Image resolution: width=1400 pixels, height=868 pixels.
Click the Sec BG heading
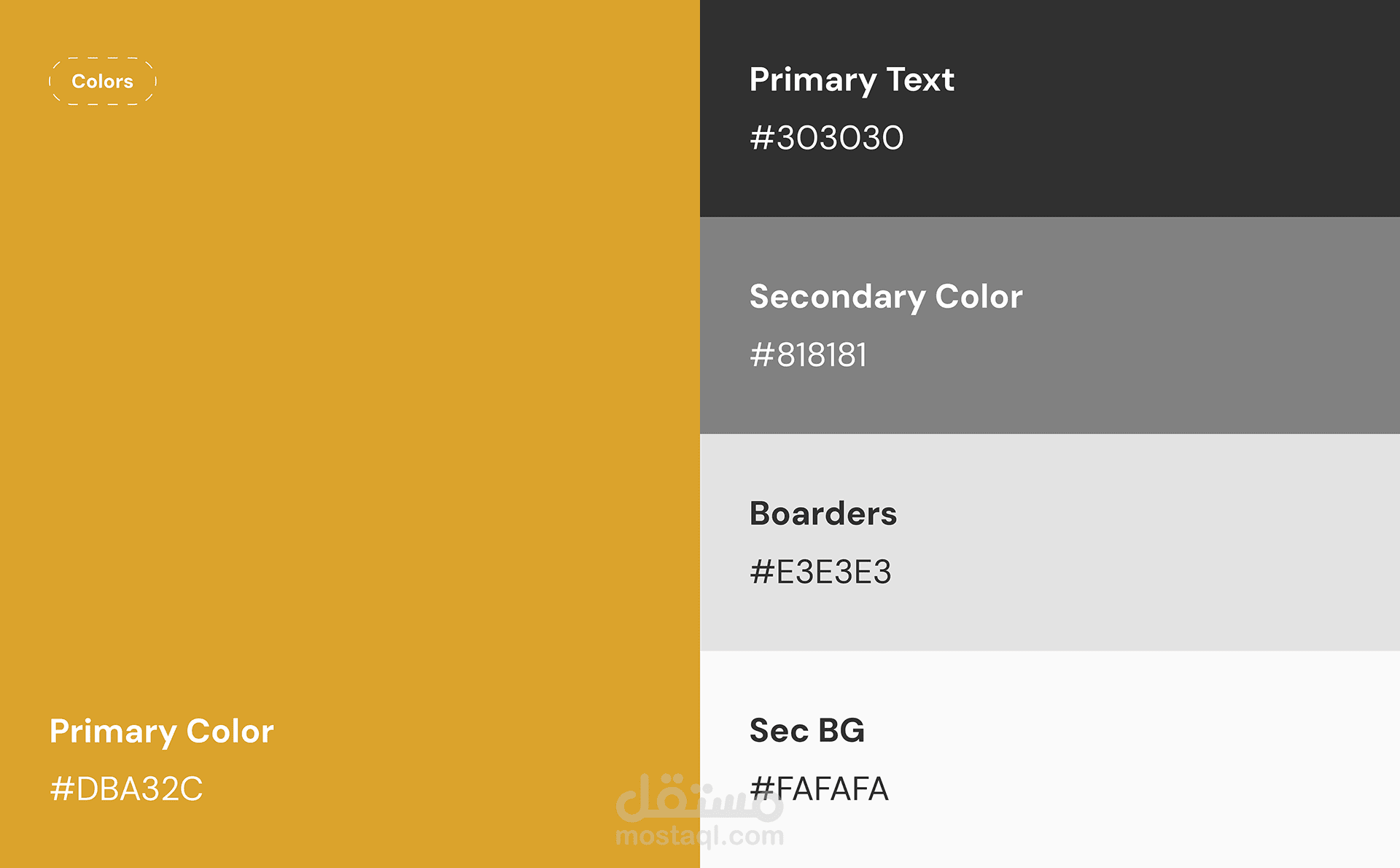[806, 731]
